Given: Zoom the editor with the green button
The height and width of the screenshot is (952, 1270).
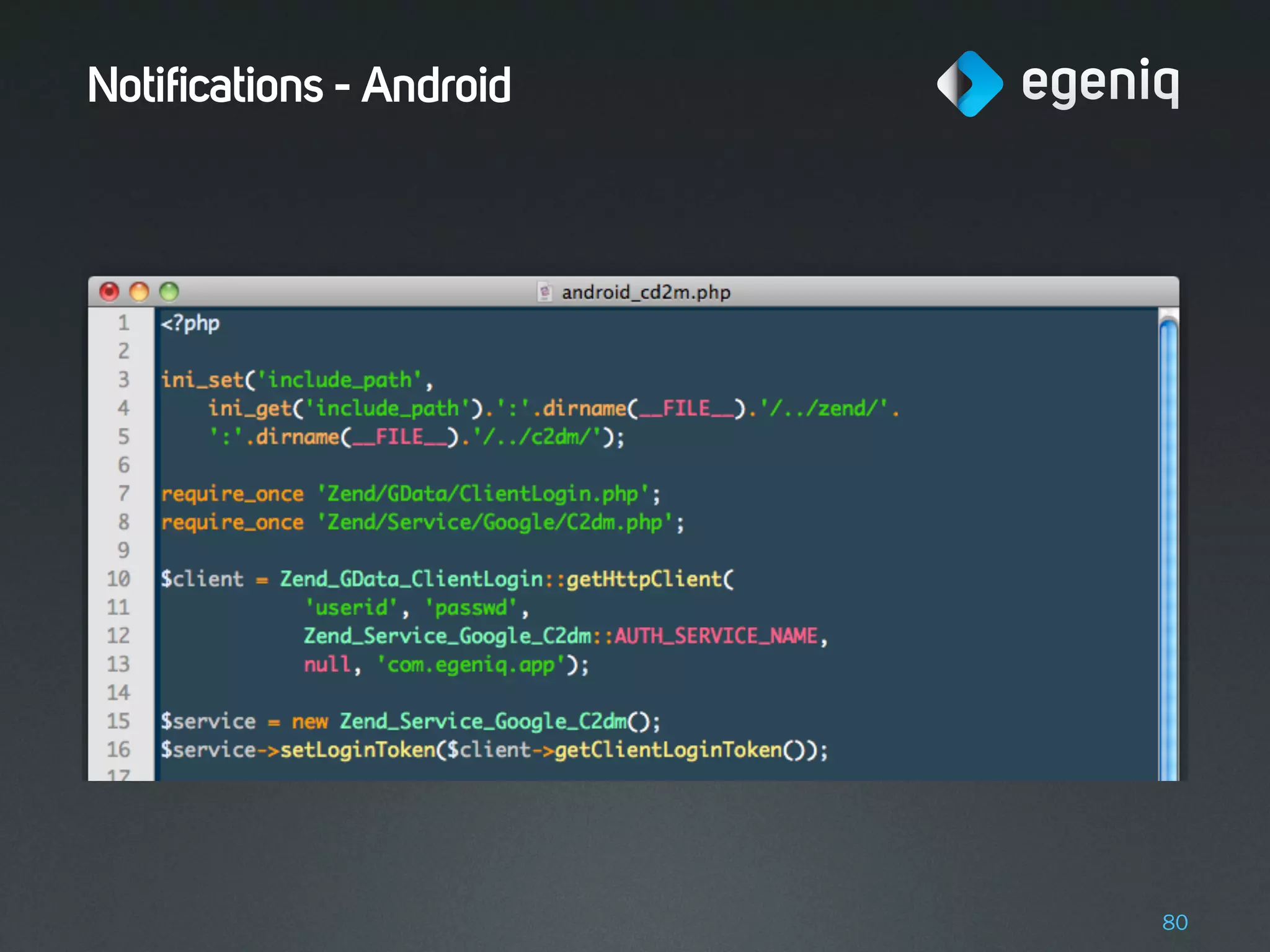Looking at the screenshot, I should pos(169,291).
